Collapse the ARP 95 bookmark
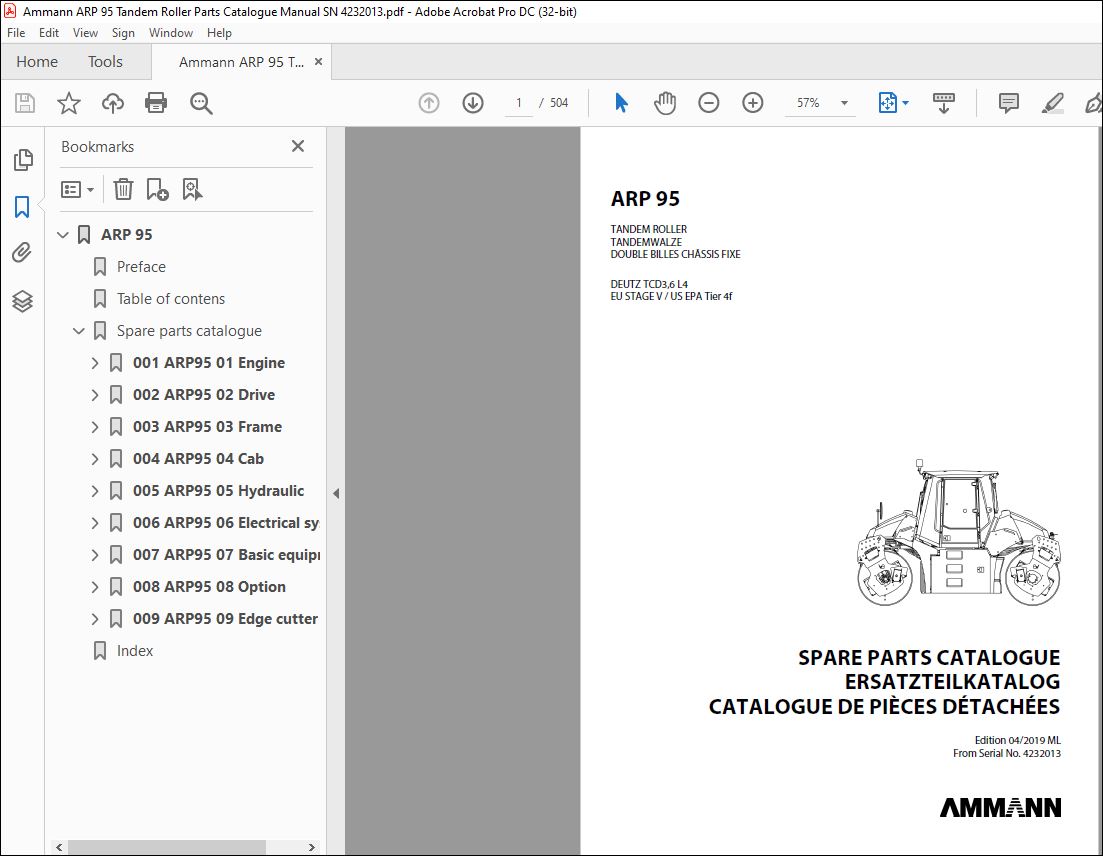Viewport: 1103px width, 856px height. pos(63,235)
